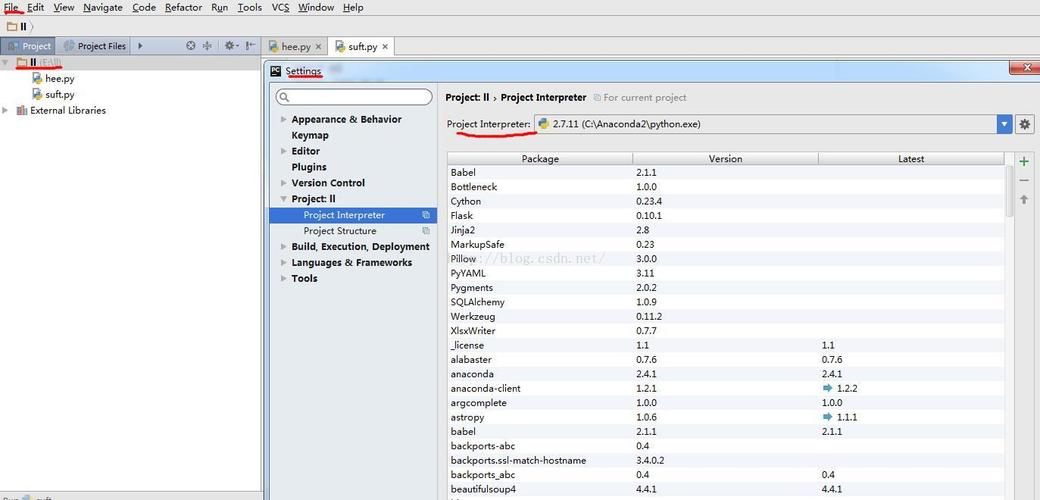
Task: Close the suft.py editor tab
Action: (385, 47)
